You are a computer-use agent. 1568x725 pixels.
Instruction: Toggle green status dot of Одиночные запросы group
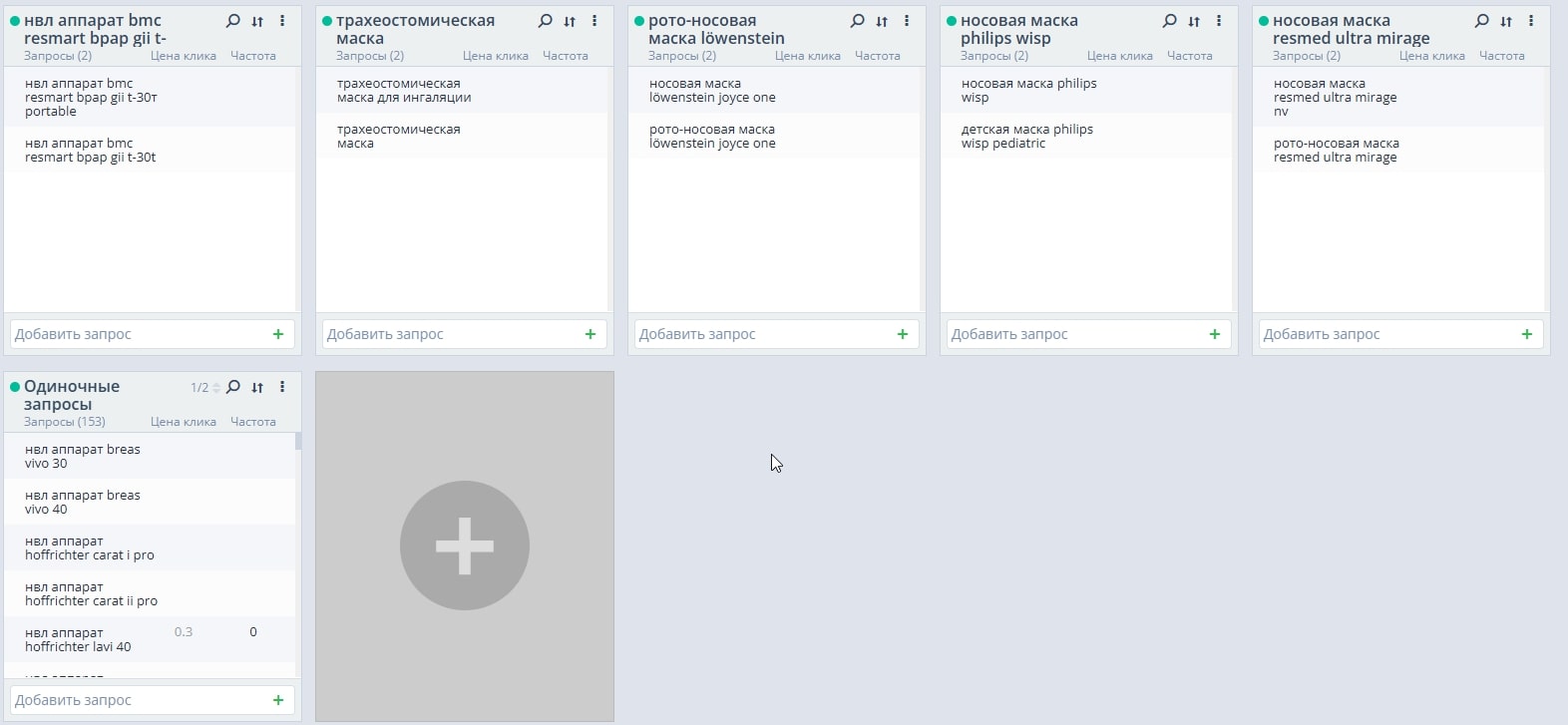pos(15,387)
